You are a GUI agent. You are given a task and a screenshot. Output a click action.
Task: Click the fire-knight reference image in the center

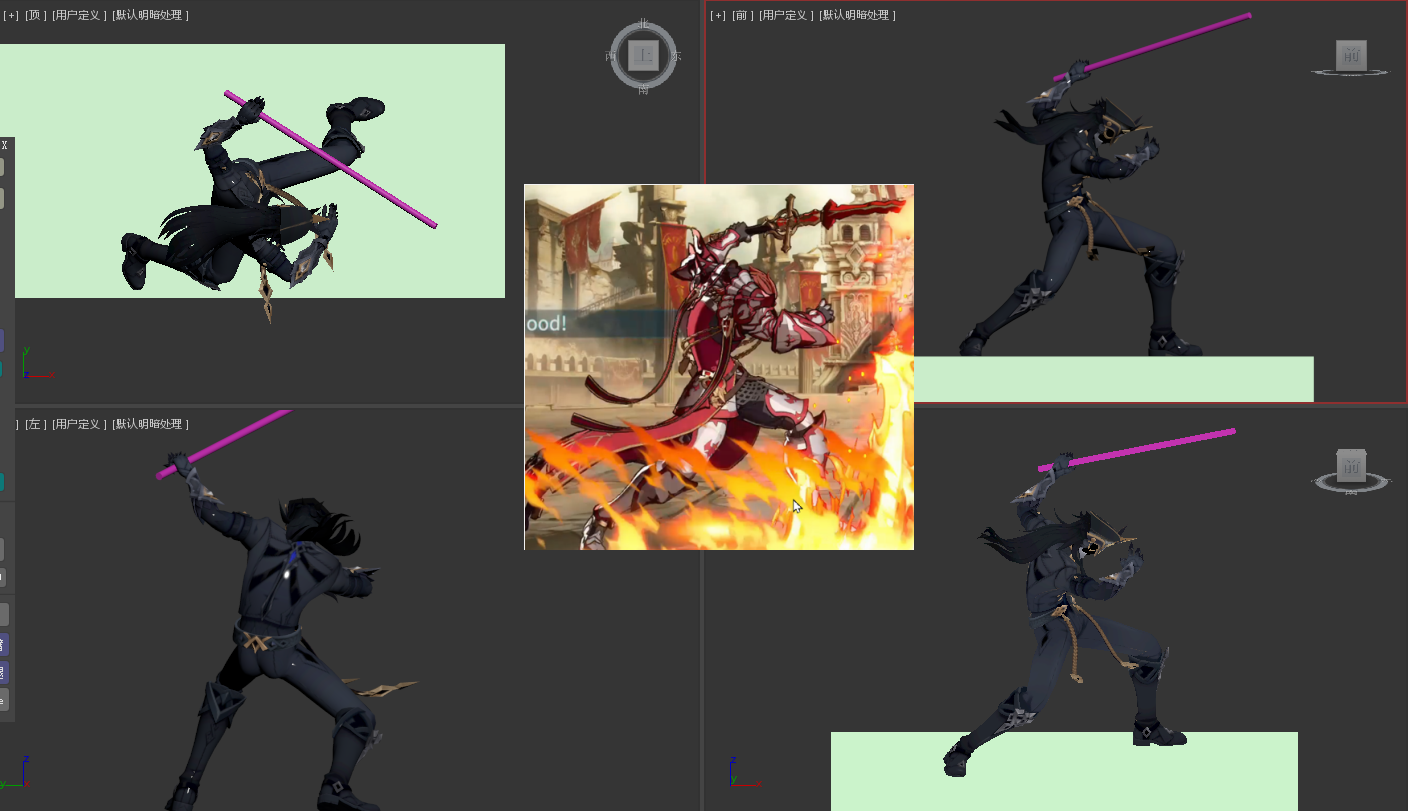(x=719, y=367)
